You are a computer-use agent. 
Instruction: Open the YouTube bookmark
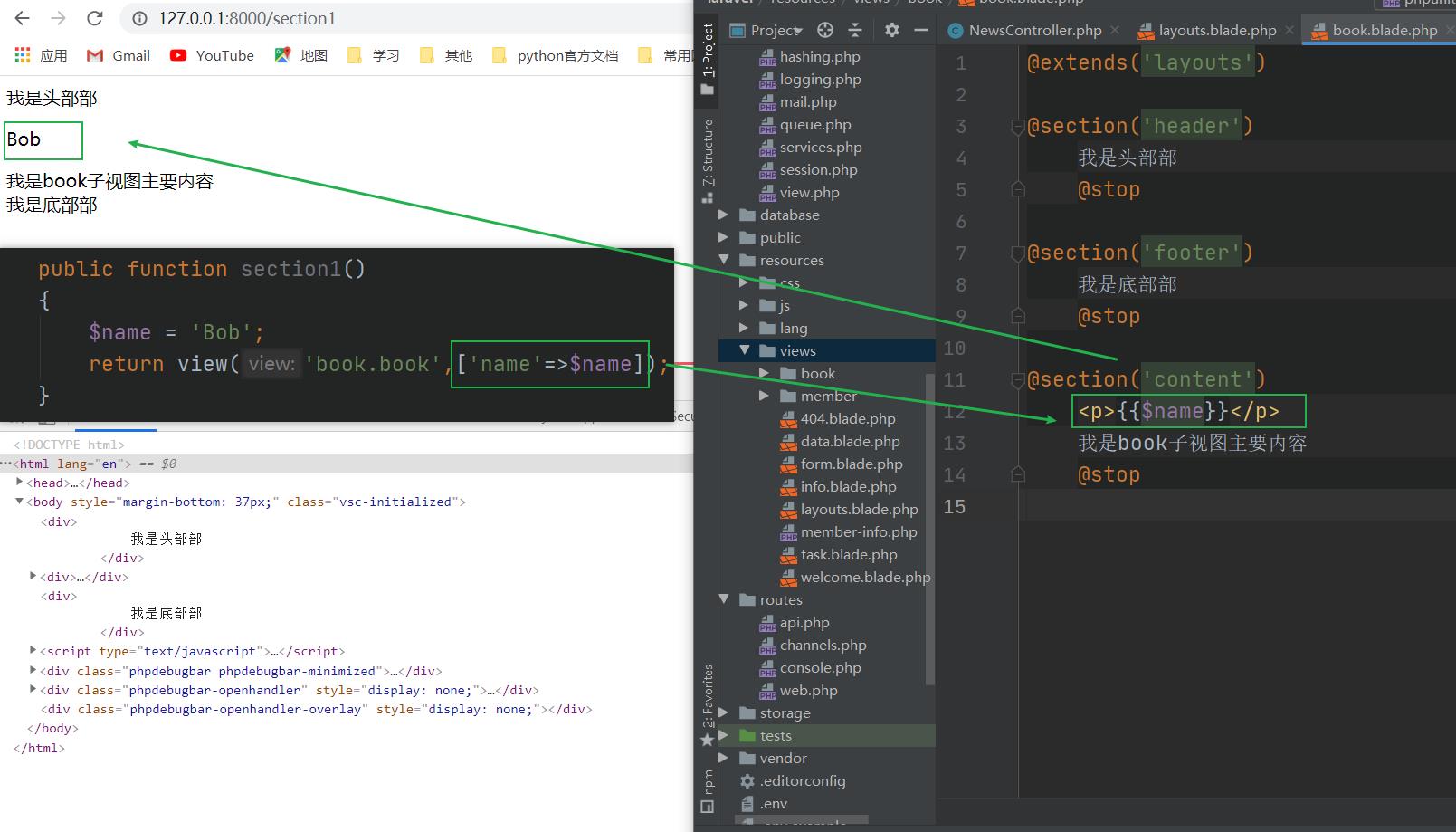213,55
